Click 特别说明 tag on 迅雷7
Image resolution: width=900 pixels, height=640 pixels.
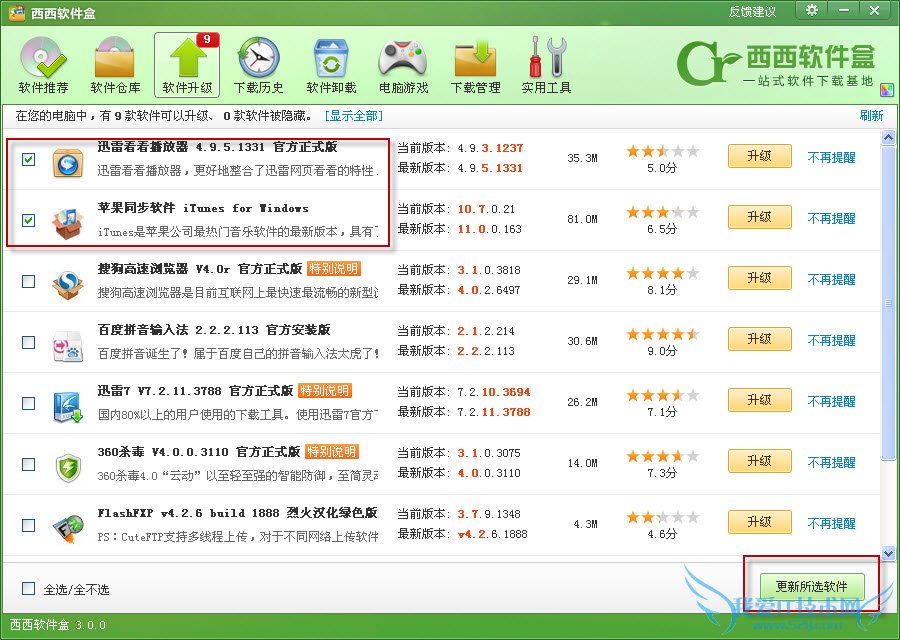point(325,391)
